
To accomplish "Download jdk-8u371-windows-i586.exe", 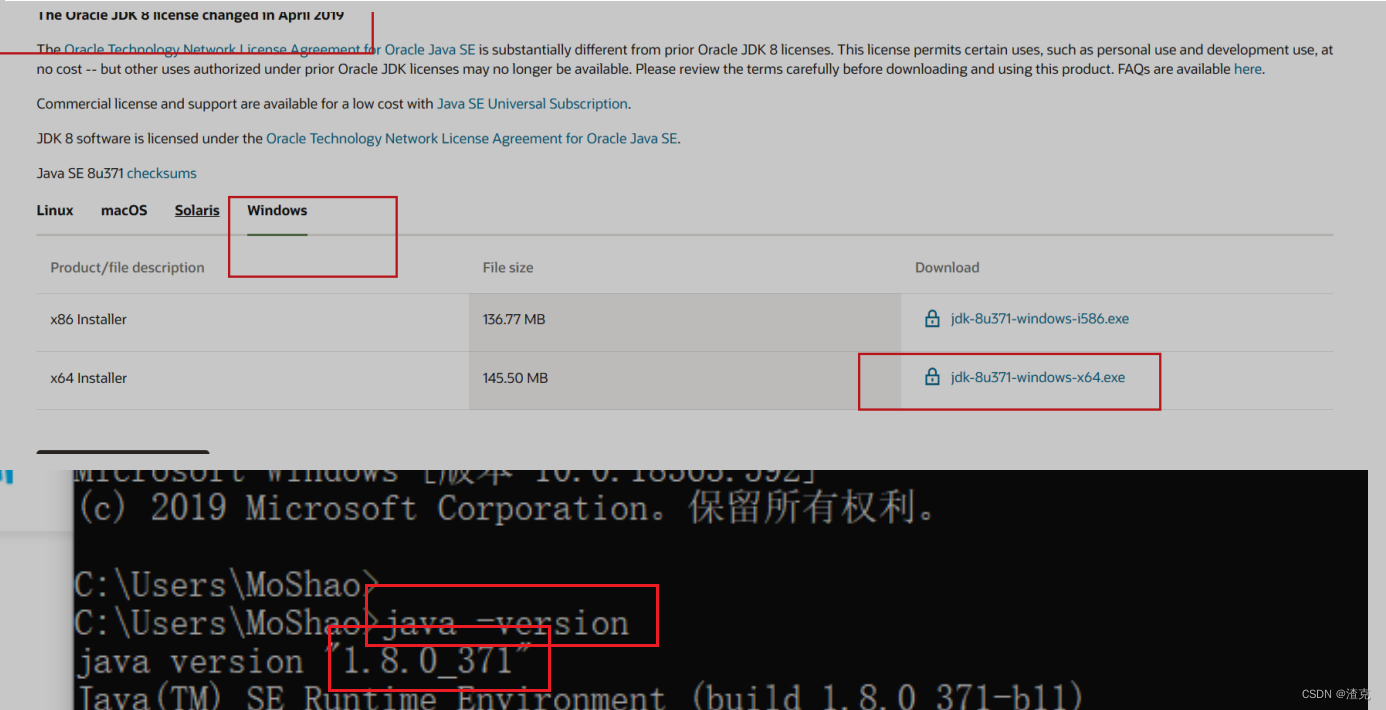I will (1040, 318).
